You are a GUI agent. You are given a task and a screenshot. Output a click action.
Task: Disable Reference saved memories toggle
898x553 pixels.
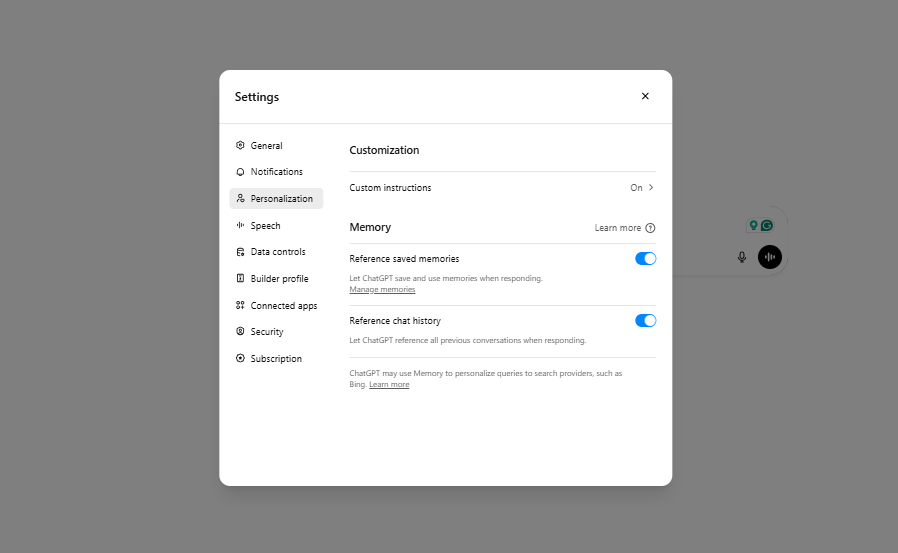point(645,259)
